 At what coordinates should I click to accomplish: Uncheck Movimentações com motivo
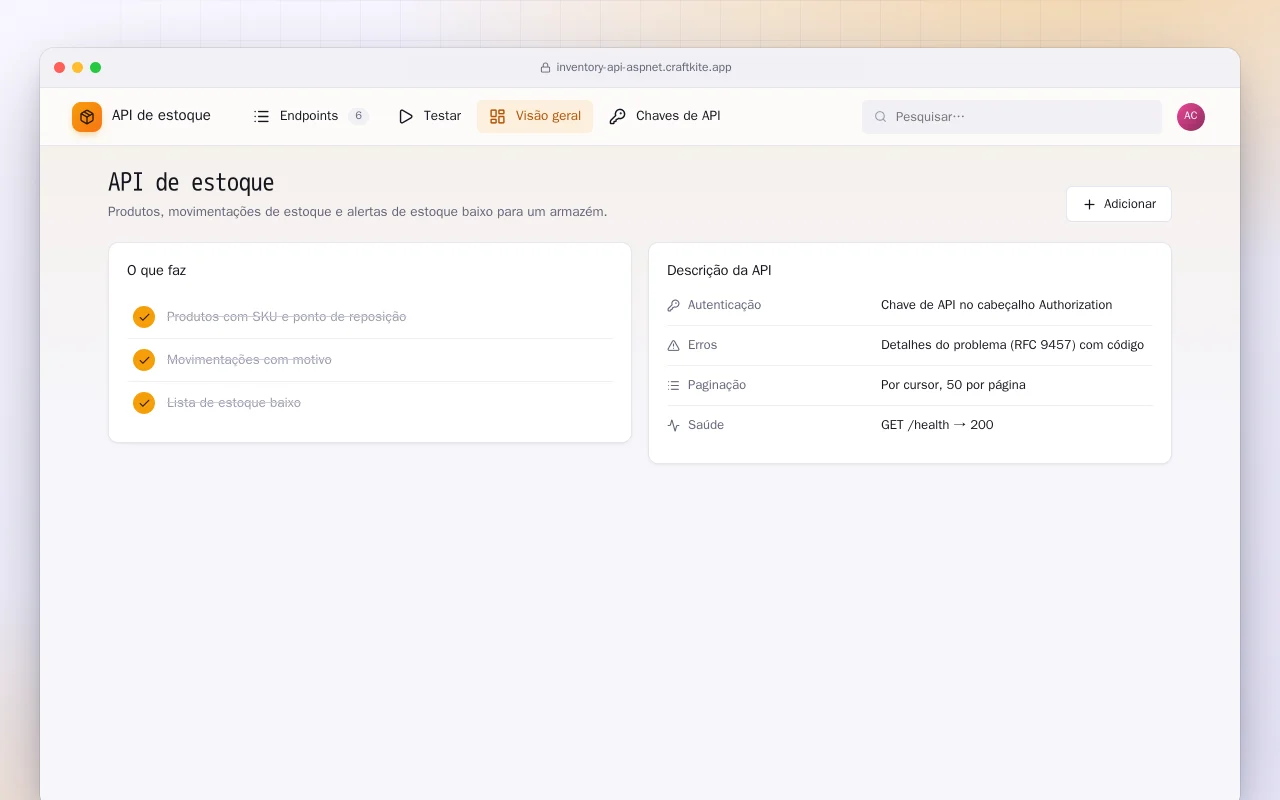[x=144, y=360]
